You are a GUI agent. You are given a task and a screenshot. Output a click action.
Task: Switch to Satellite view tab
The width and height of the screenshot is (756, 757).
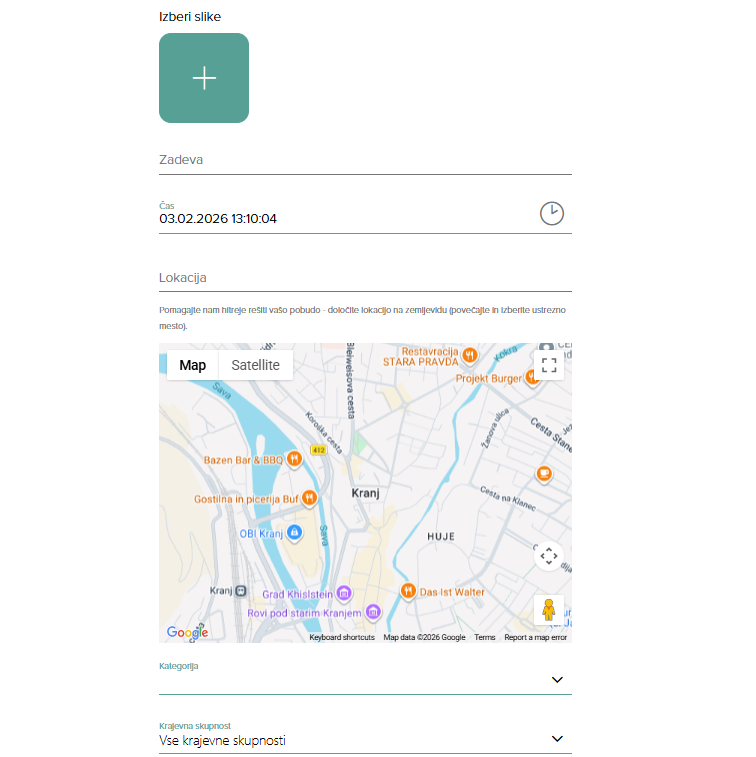256,365
